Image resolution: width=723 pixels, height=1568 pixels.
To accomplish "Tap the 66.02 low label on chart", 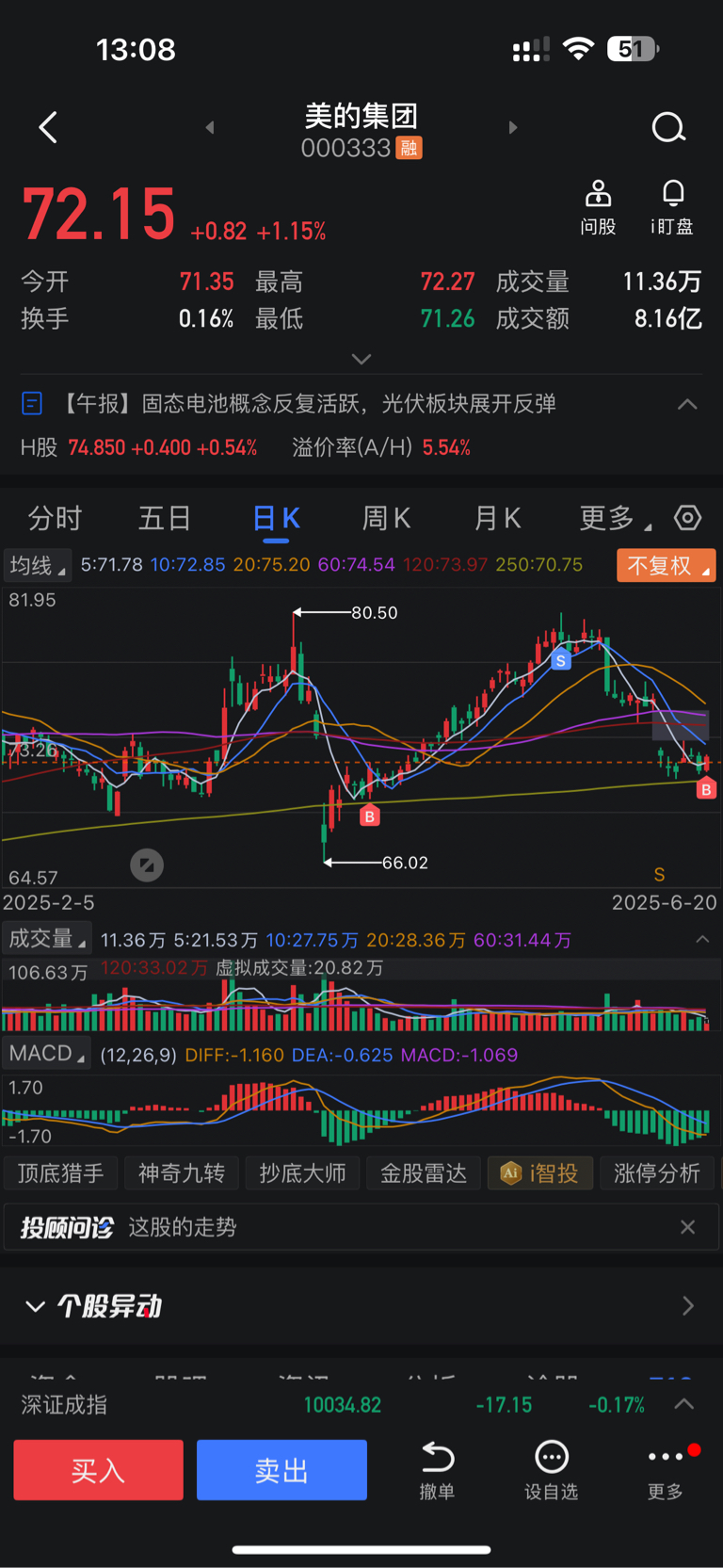I will (x=405, y=863).
